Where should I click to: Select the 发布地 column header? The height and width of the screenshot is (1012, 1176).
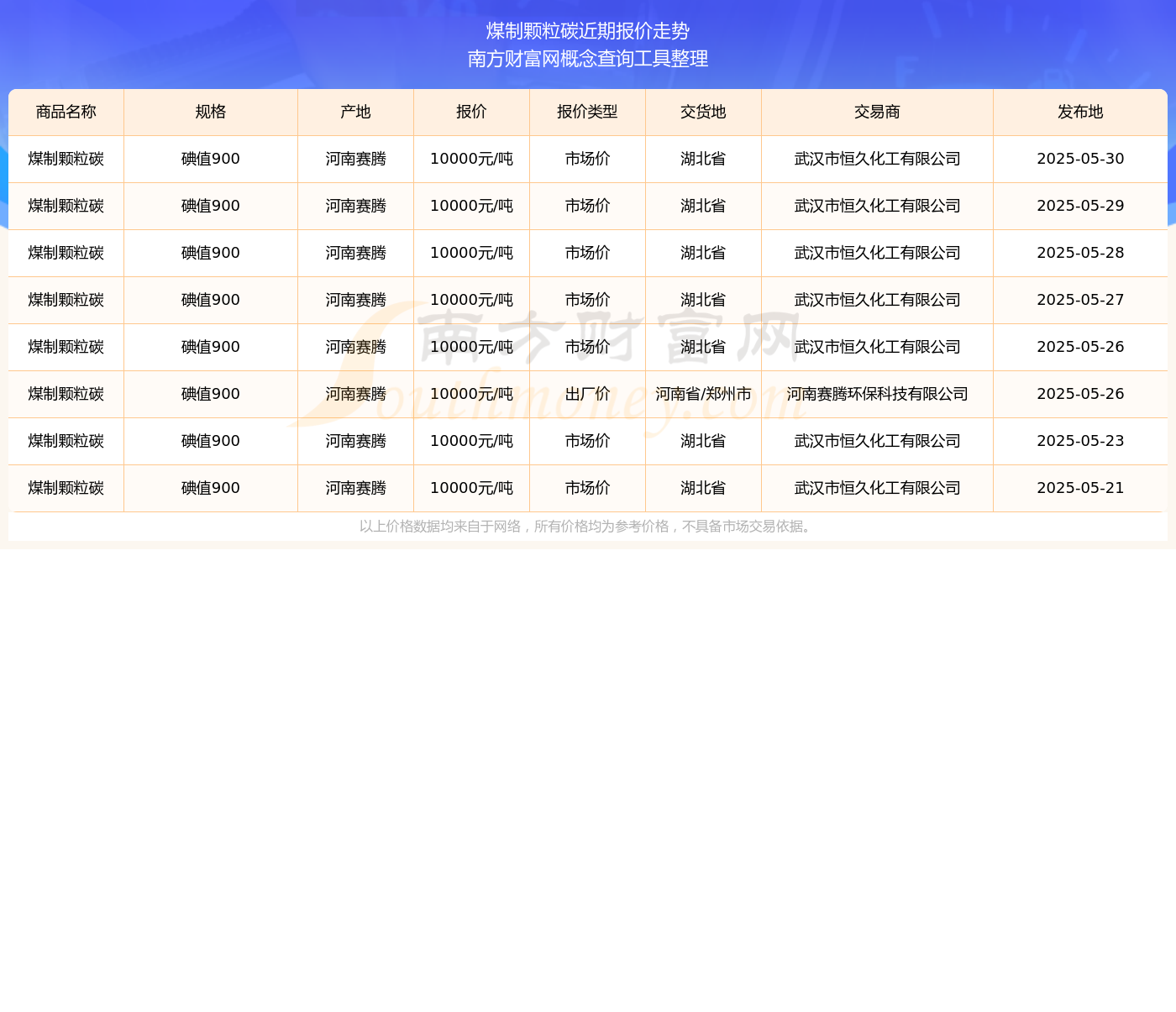click(1080, 113)
